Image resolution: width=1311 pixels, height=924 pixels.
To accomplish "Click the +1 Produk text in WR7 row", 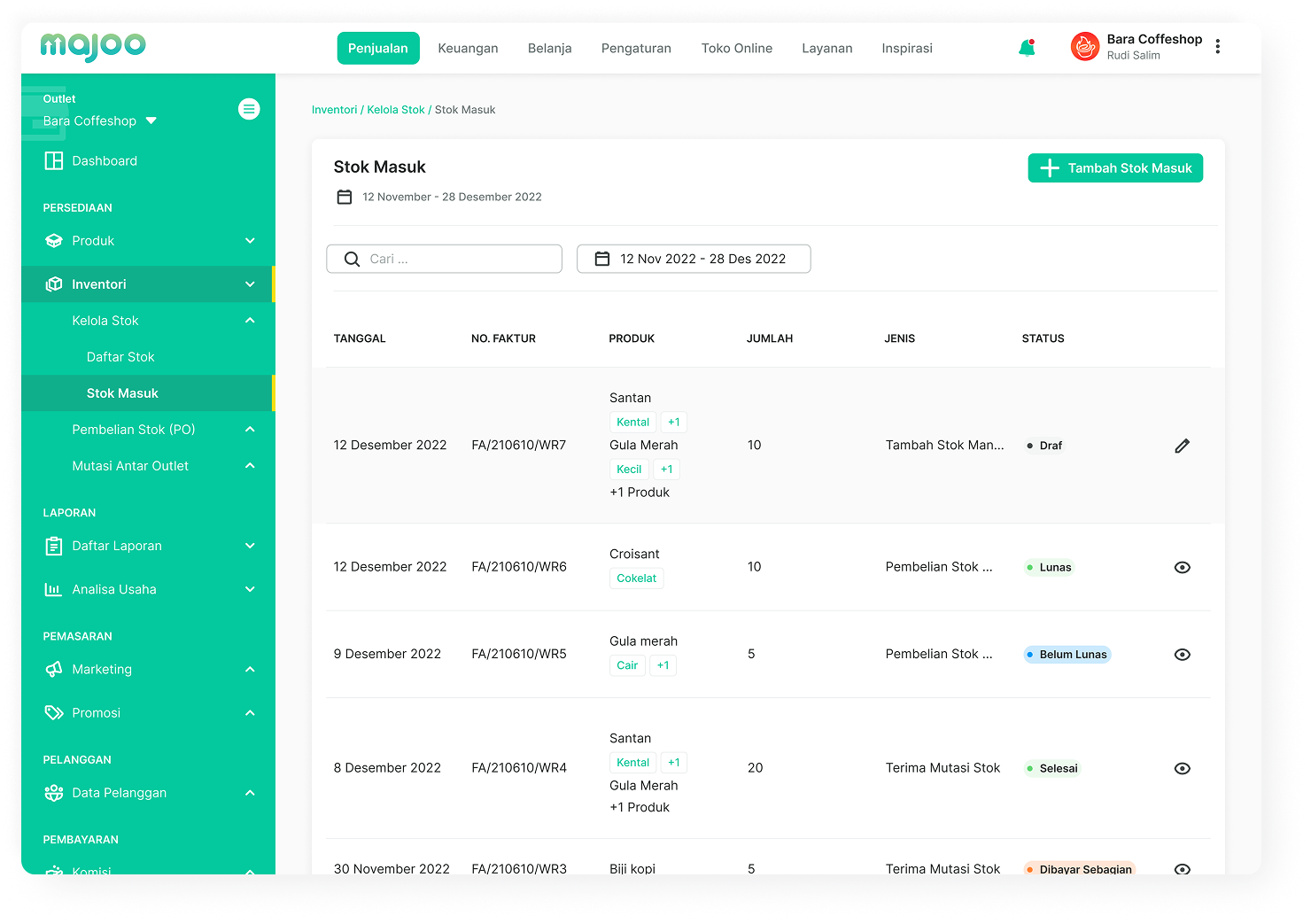I will (640, 493).
